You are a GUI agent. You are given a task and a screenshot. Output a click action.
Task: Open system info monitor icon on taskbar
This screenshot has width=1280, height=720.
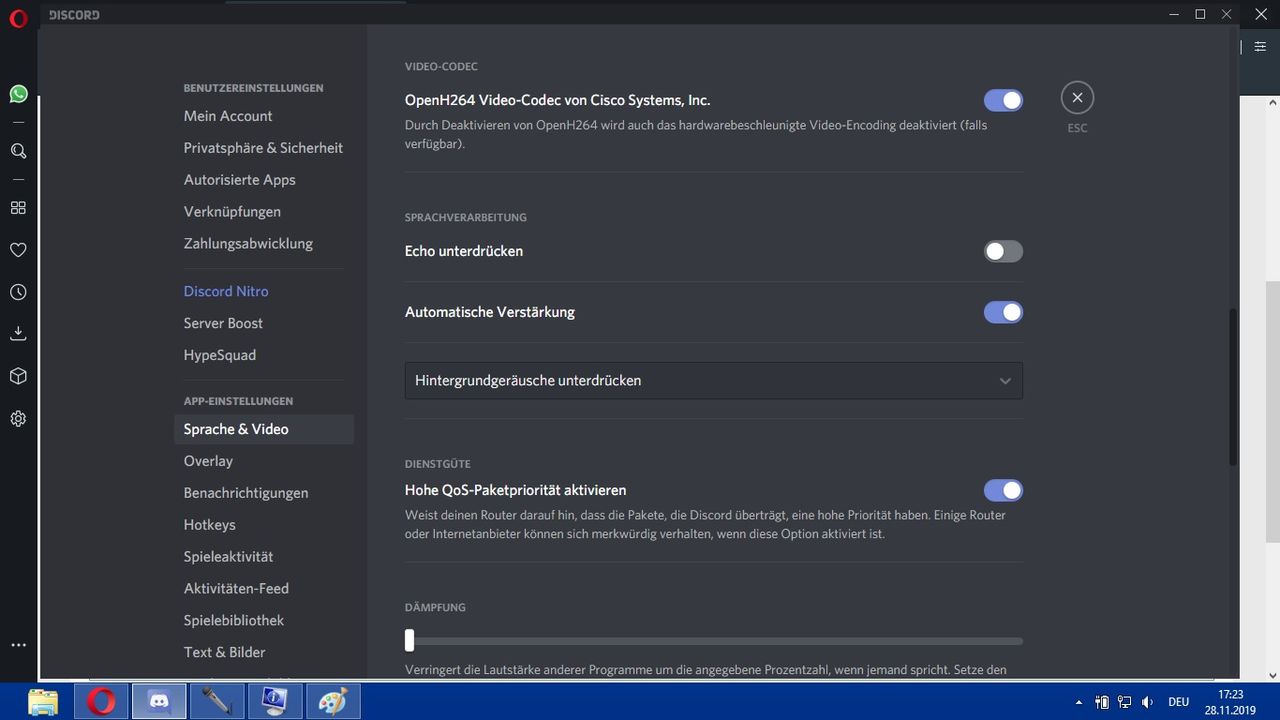click(274, 701)
